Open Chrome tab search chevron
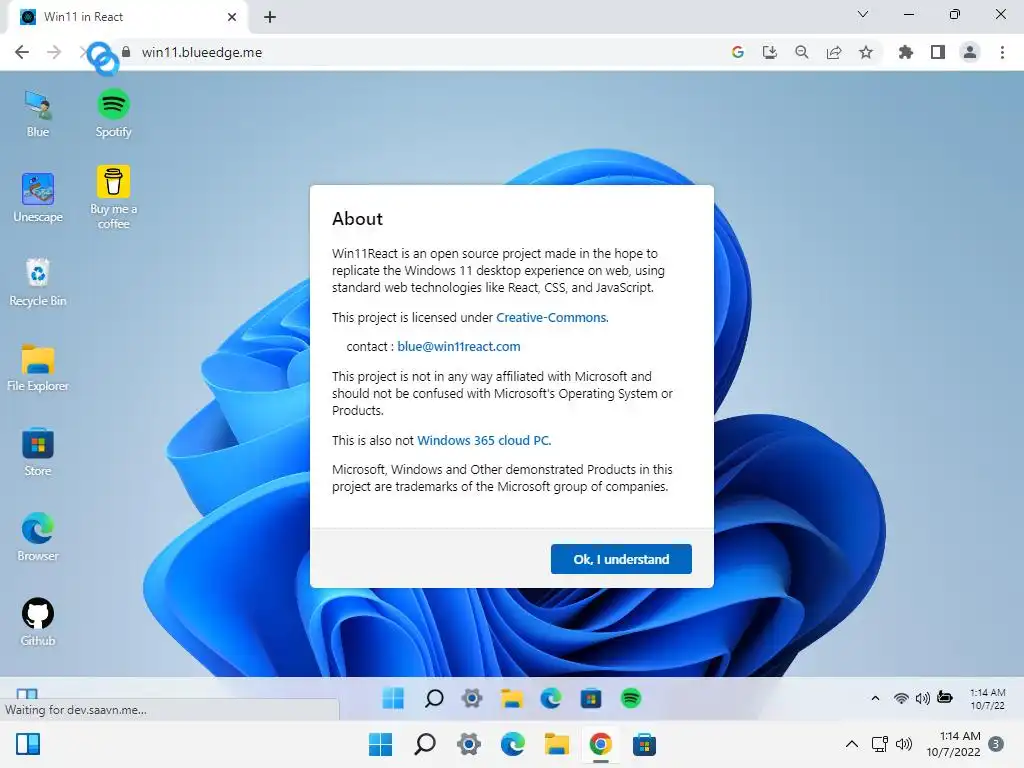The height and width of the screenshot is (768, 1024). click(863, 14)
